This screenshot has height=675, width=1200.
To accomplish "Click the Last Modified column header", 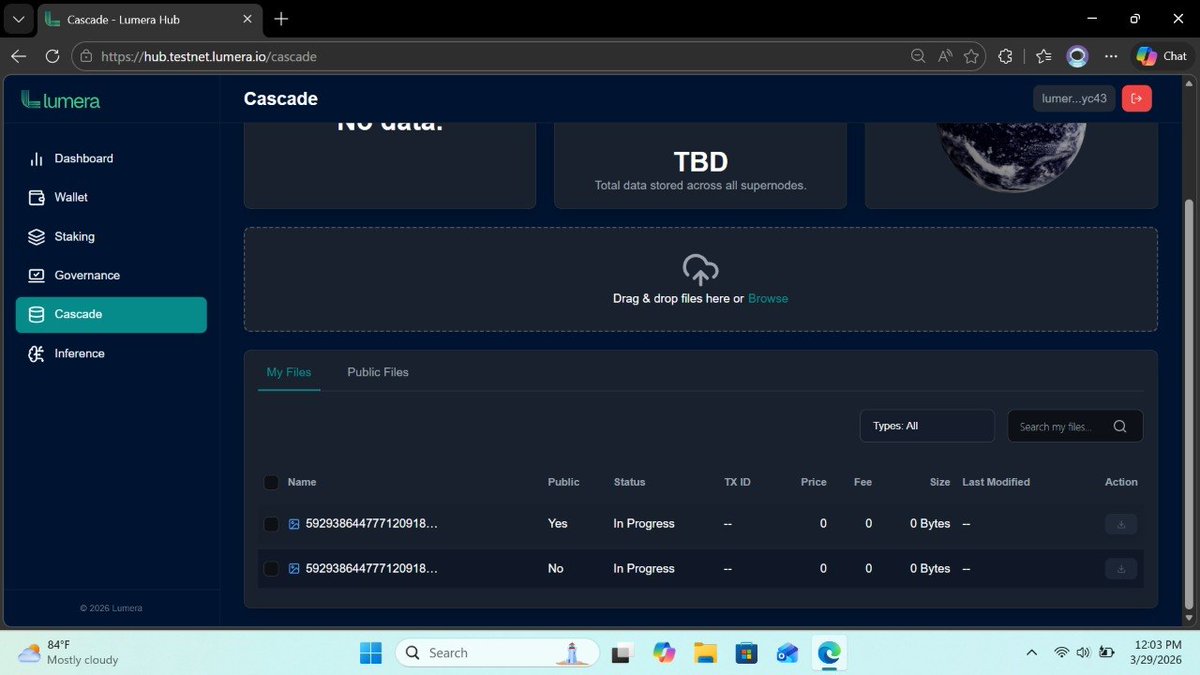I will [x=996, y=482].
